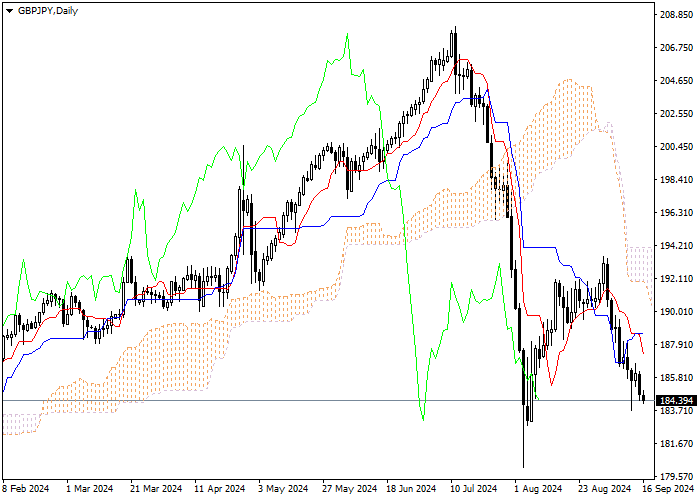Click the 198.410 price scale label
Screen dimensions: 700x500
pos(676,180)
